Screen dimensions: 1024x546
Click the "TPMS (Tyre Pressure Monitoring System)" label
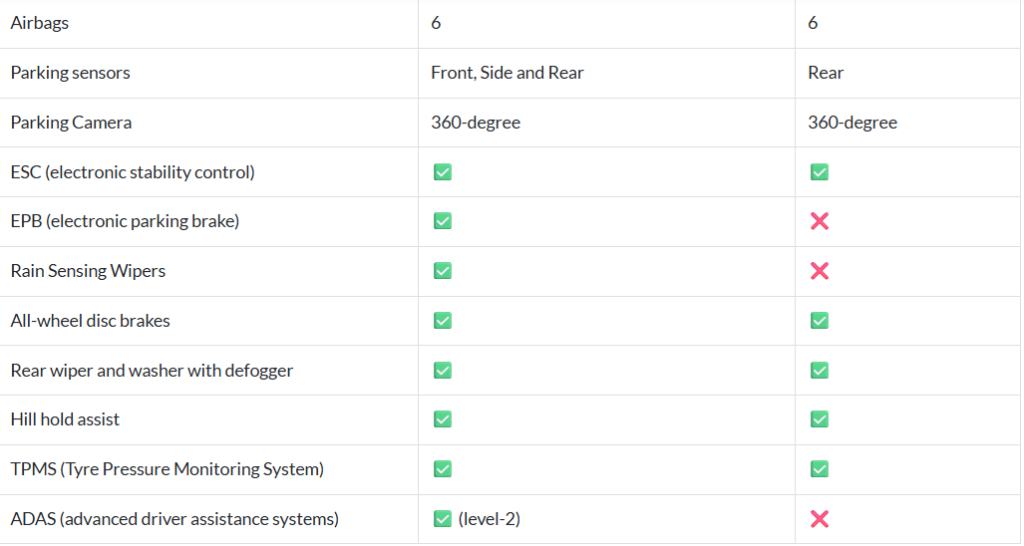coord(167,469)
